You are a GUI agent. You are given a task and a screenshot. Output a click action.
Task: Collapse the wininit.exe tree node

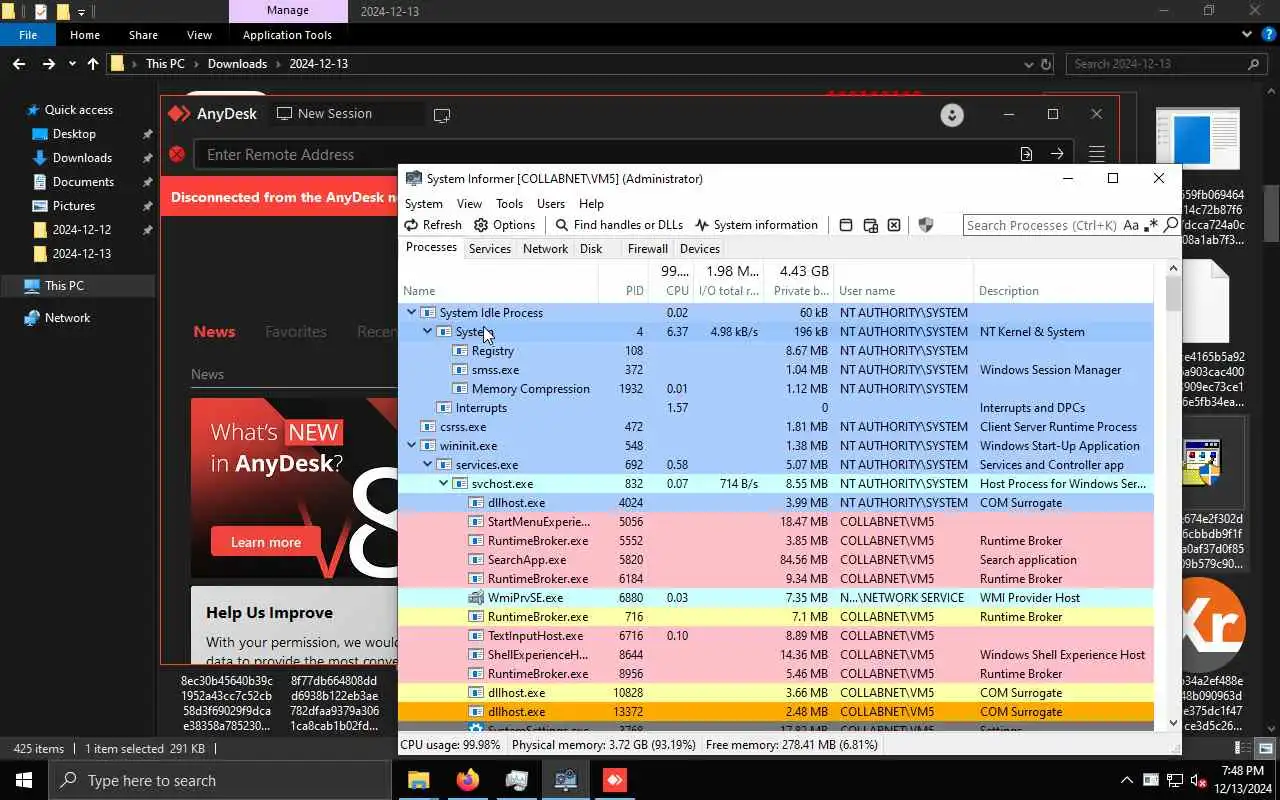click(x=411, y=446)
